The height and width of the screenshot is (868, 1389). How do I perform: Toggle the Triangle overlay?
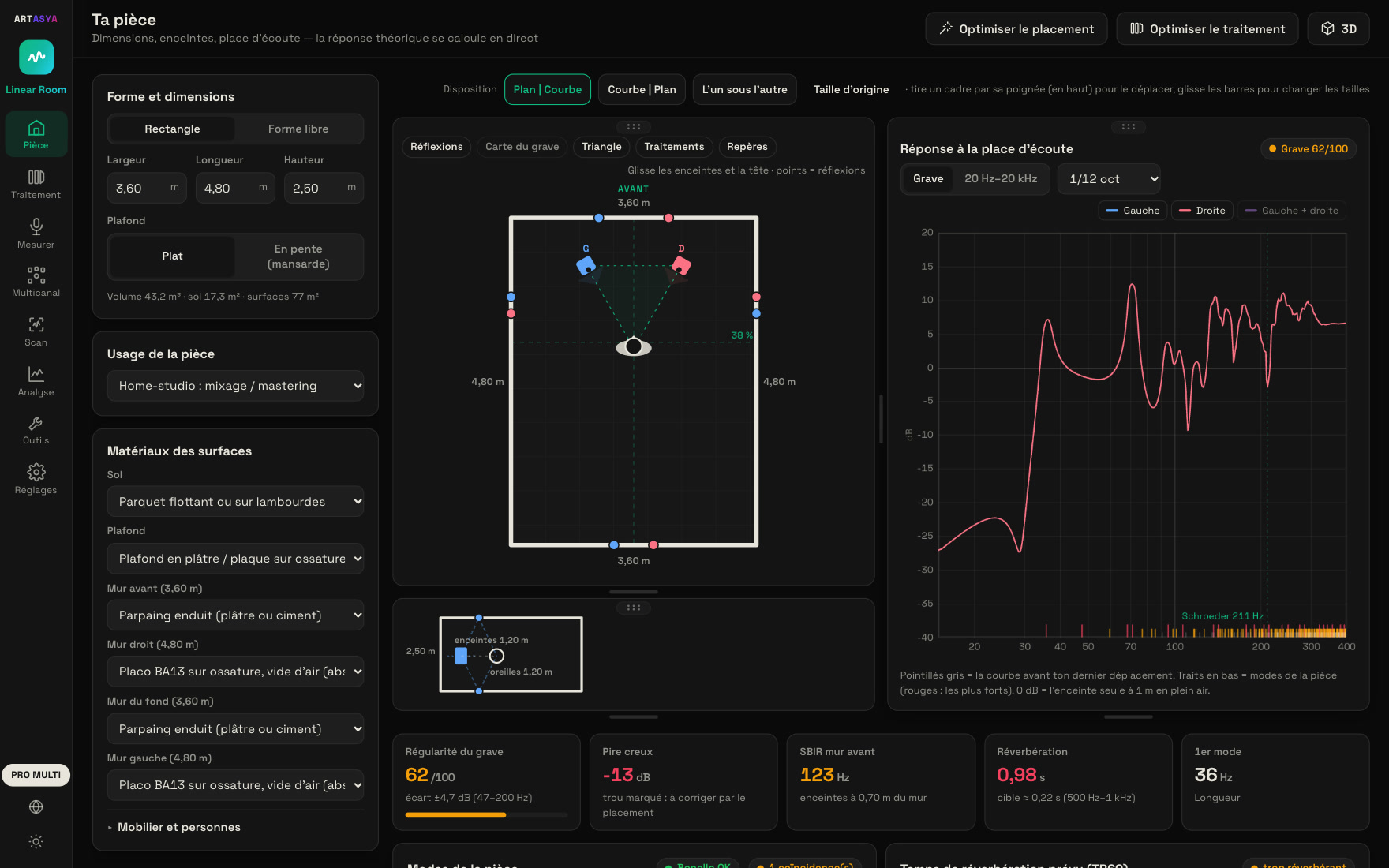coord(601,147)
